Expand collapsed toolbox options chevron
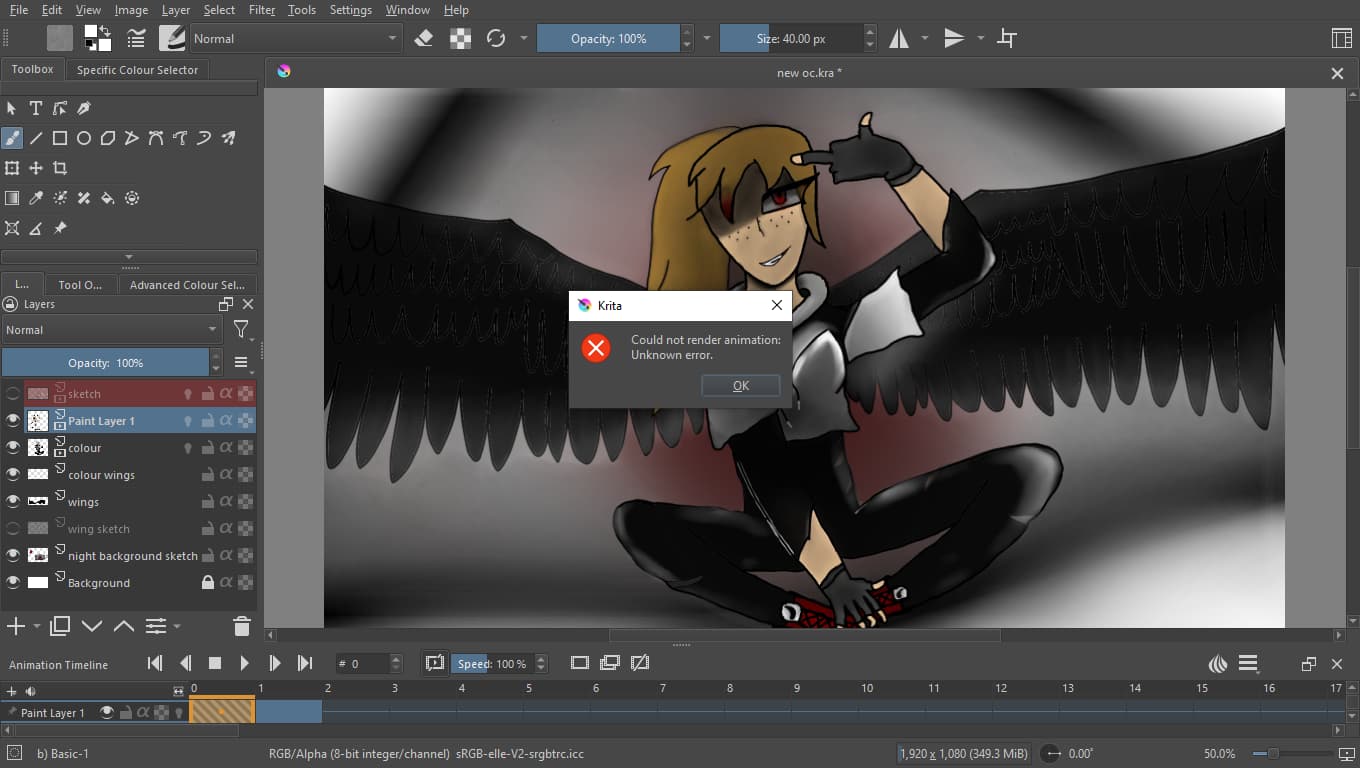The image size is (1360, 768). click(x=129, y=257)
